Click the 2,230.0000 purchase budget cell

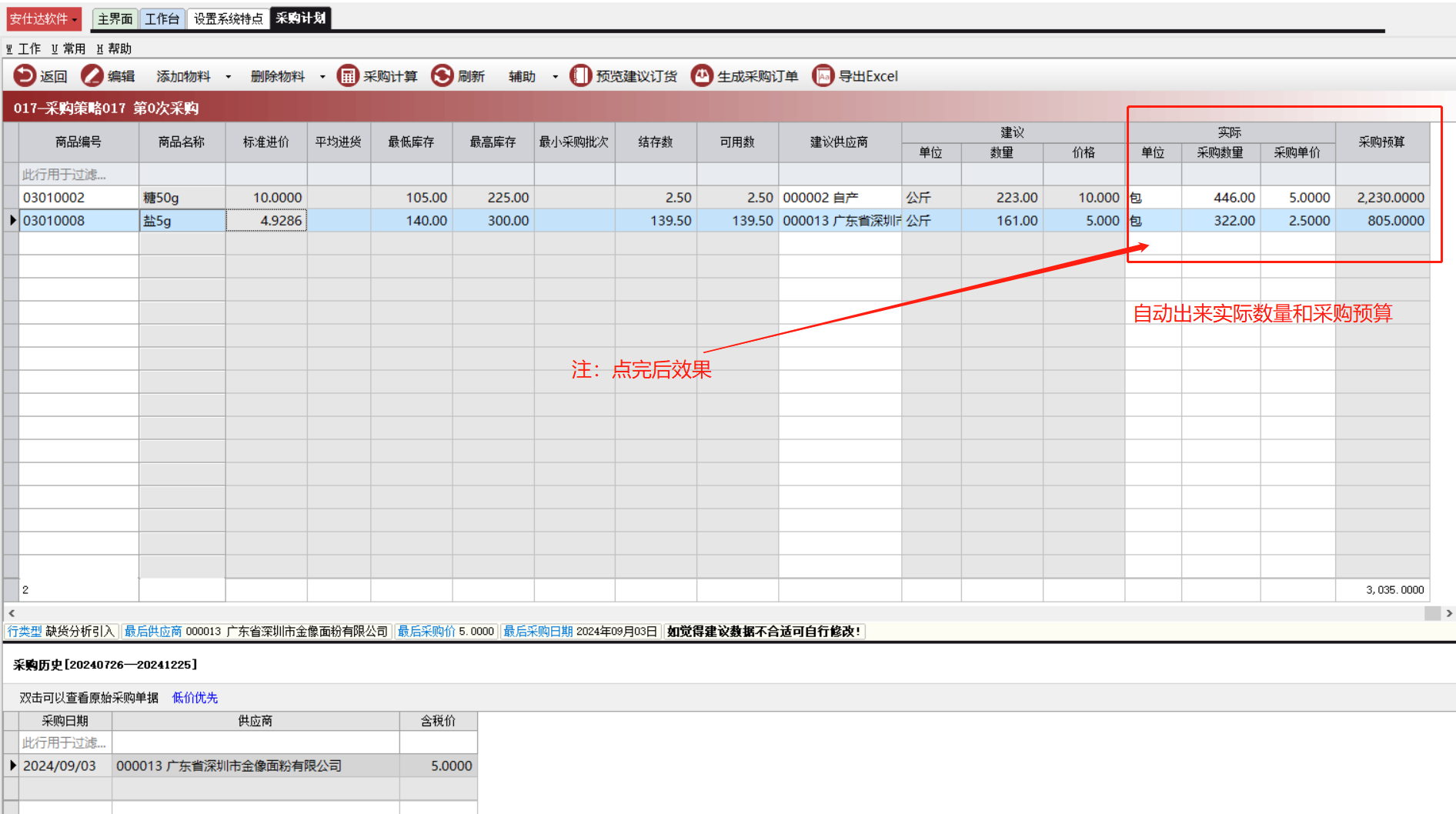click(x=1382, y=198)
